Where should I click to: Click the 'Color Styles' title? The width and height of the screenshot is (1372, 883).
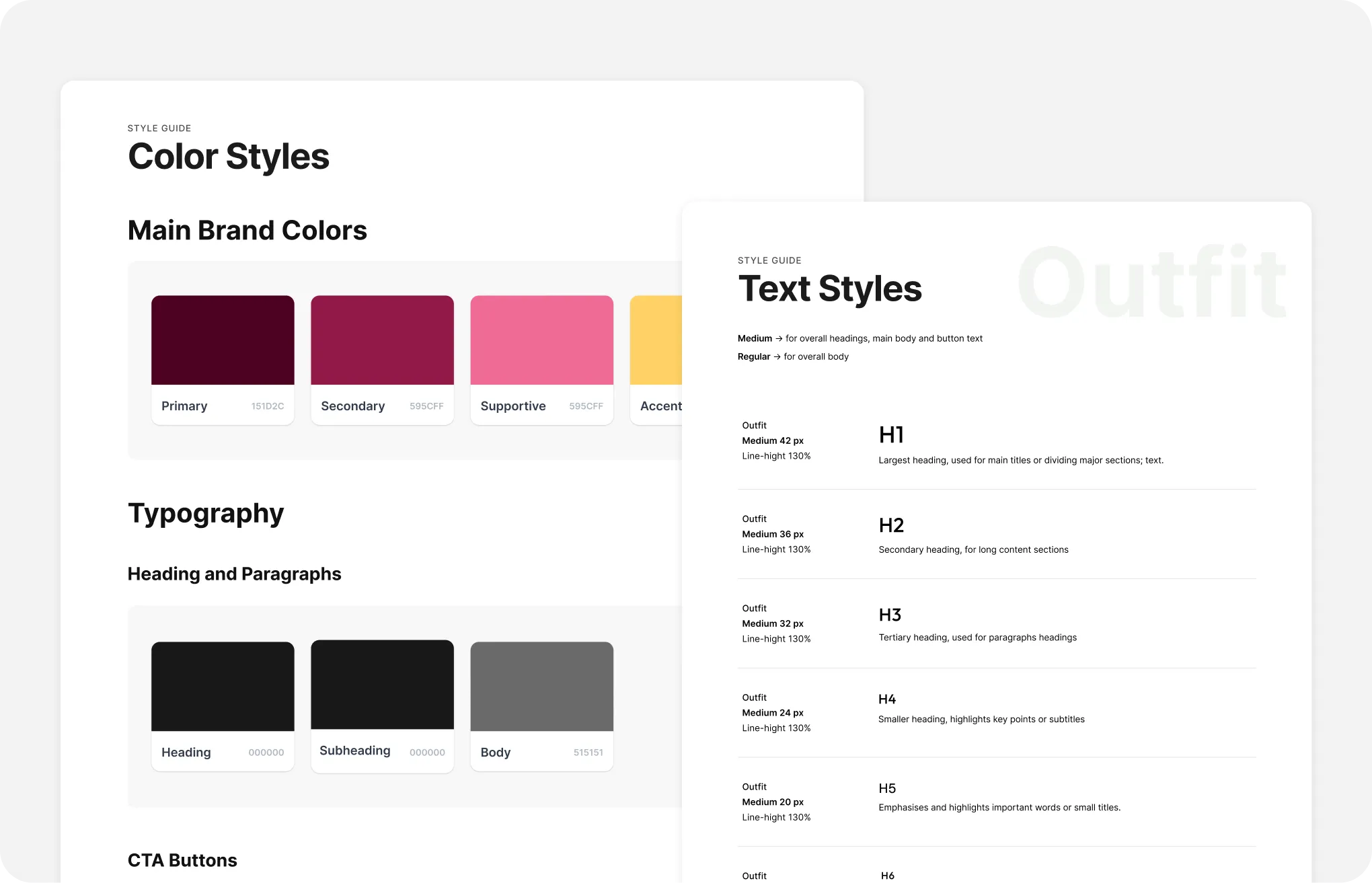tap(229, 157)
